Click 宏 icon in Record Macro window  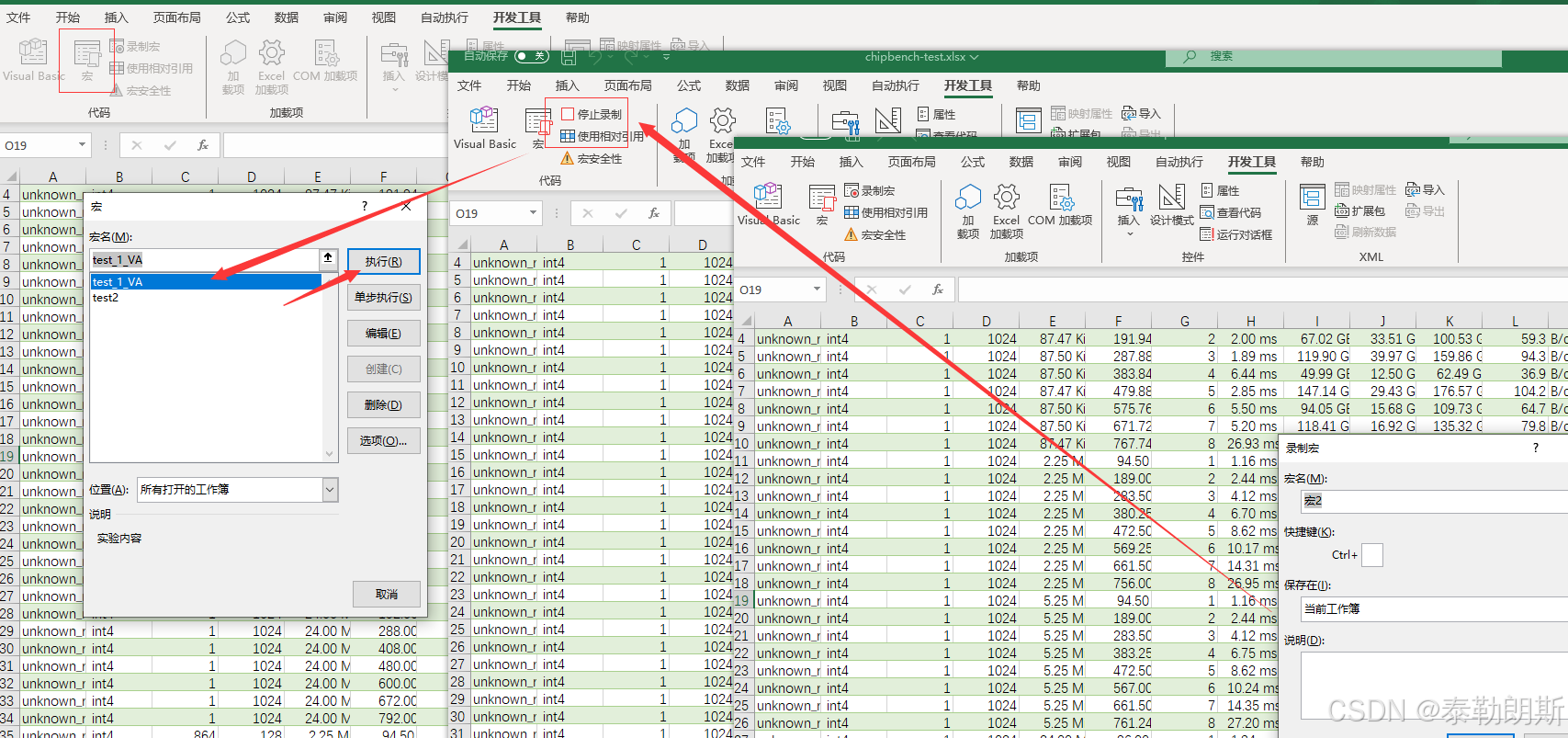tap(821, 204)
